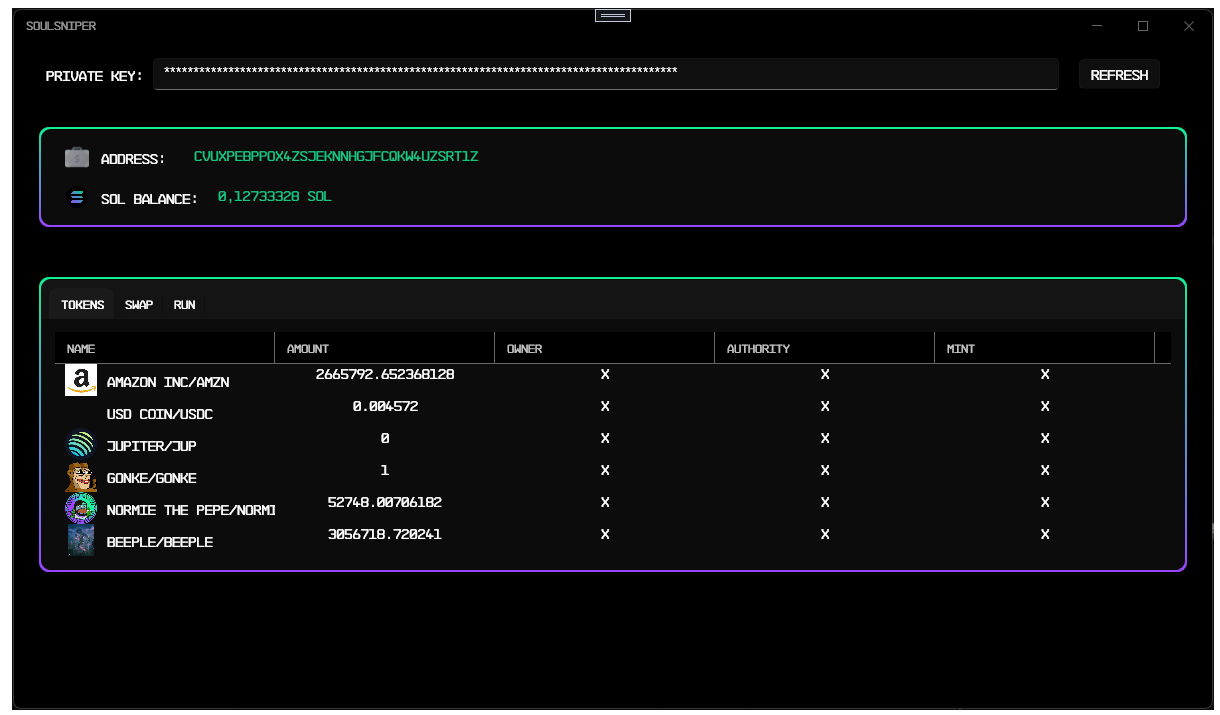Screen dimensions: 1220x715
Task: Click the Owner X in the Amazon row
Action: point(605,374)
